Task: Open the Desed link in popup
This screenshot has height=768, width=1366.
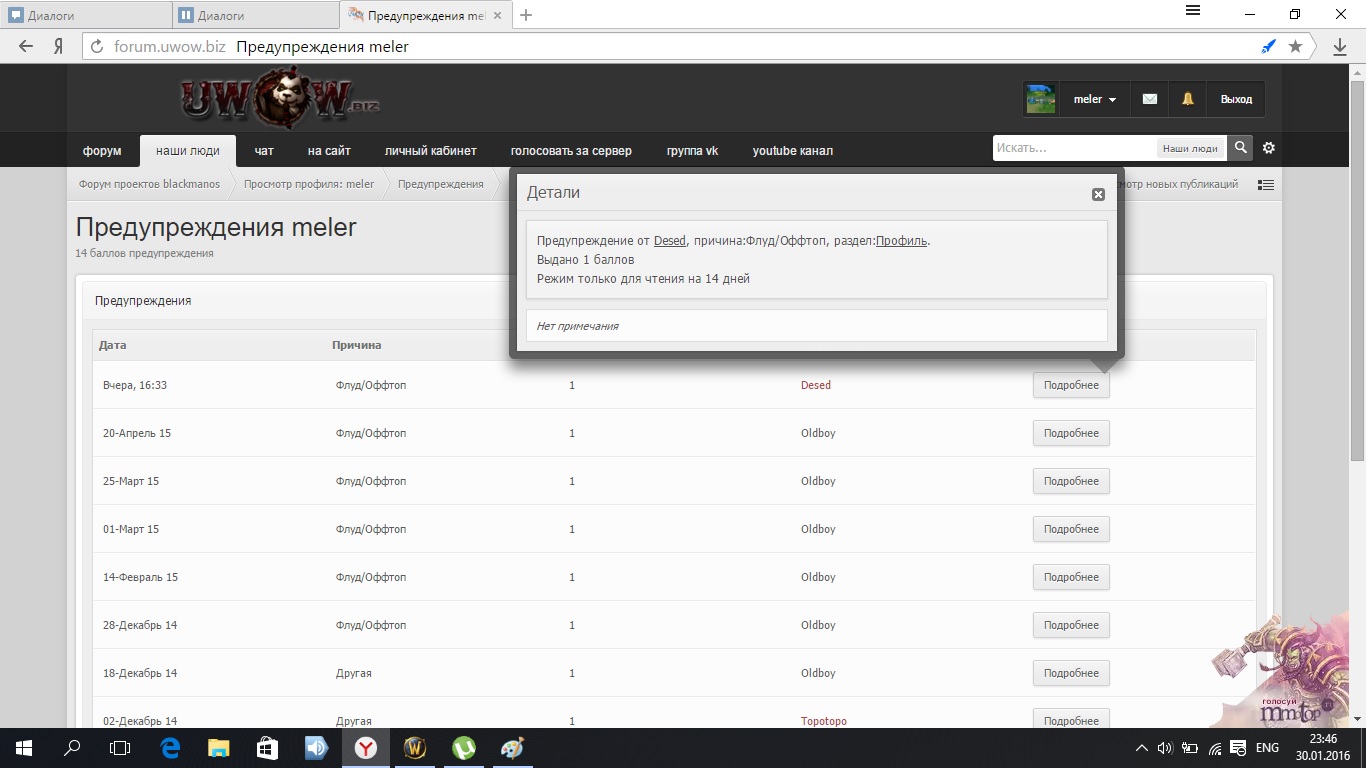Action: coord(669,241)
